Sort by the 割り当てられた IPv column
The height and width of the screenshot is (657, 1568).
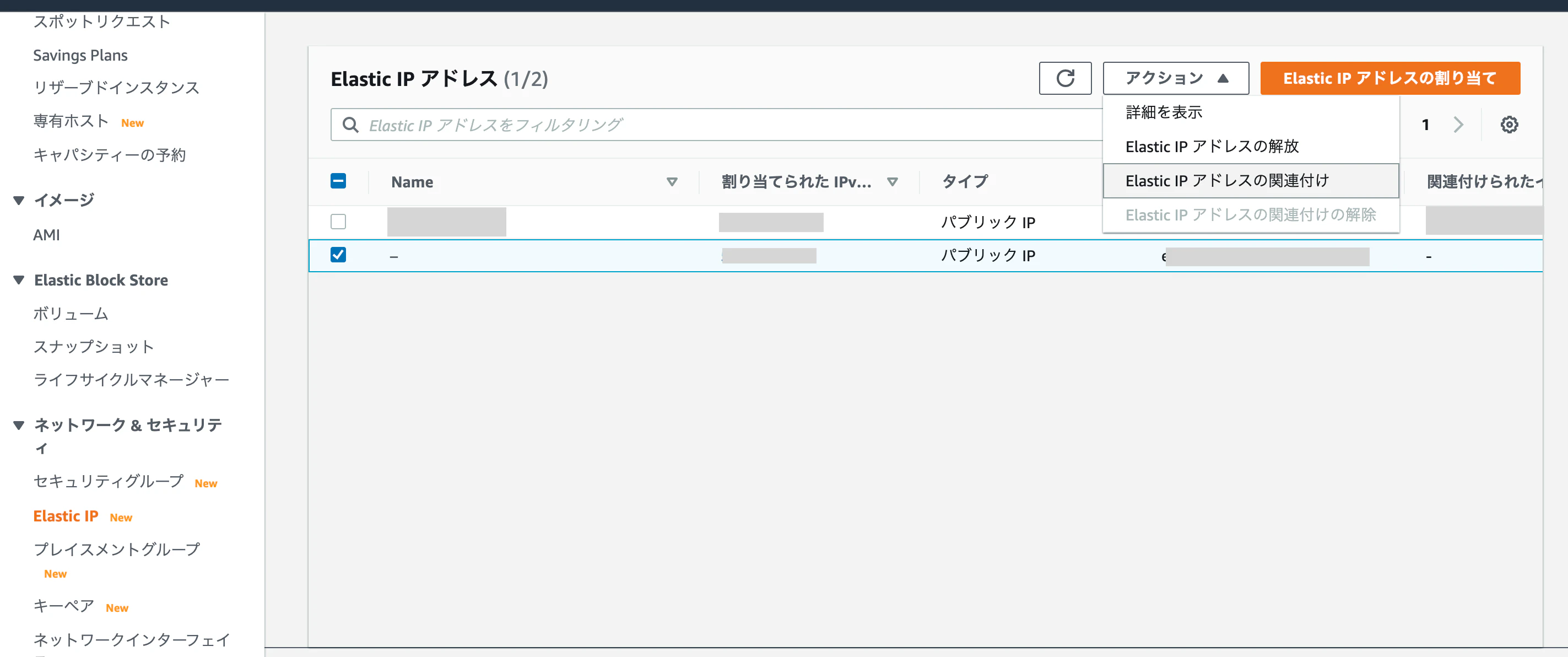893,181
